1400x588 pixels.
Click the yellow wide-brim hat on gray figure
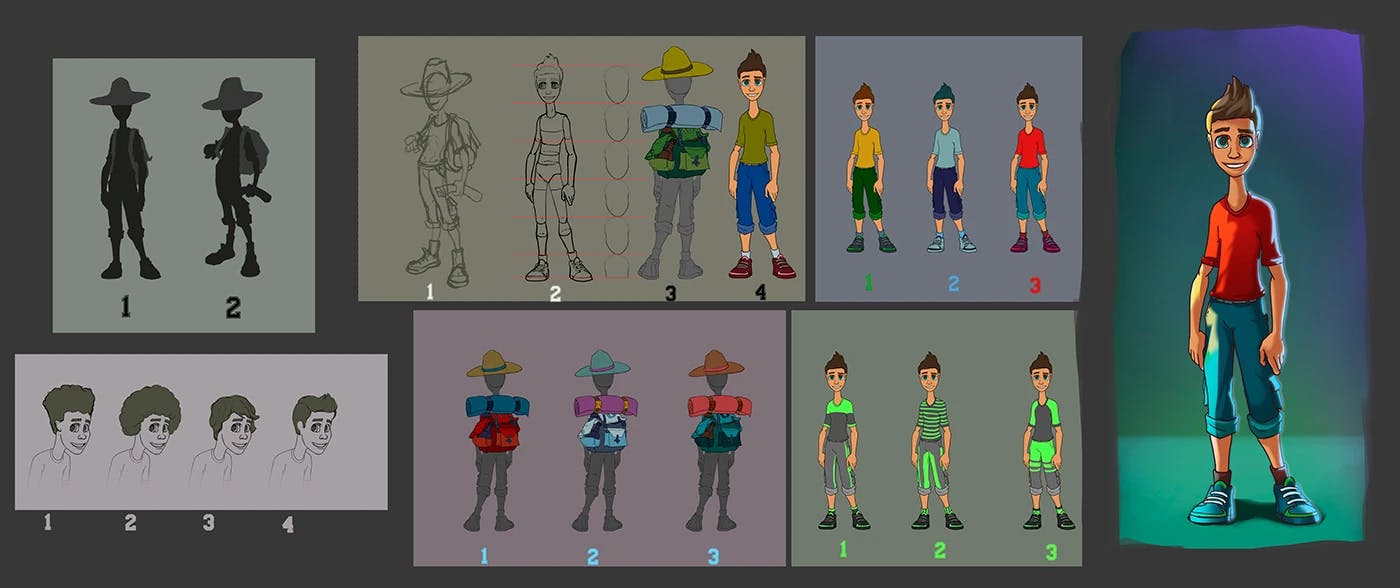click(x=677, y=64)
